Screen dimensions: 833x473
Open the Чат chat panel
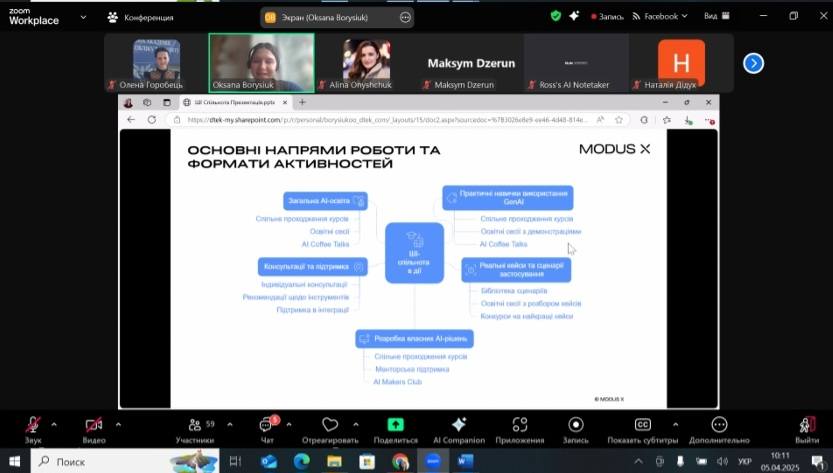click(267, 426)
